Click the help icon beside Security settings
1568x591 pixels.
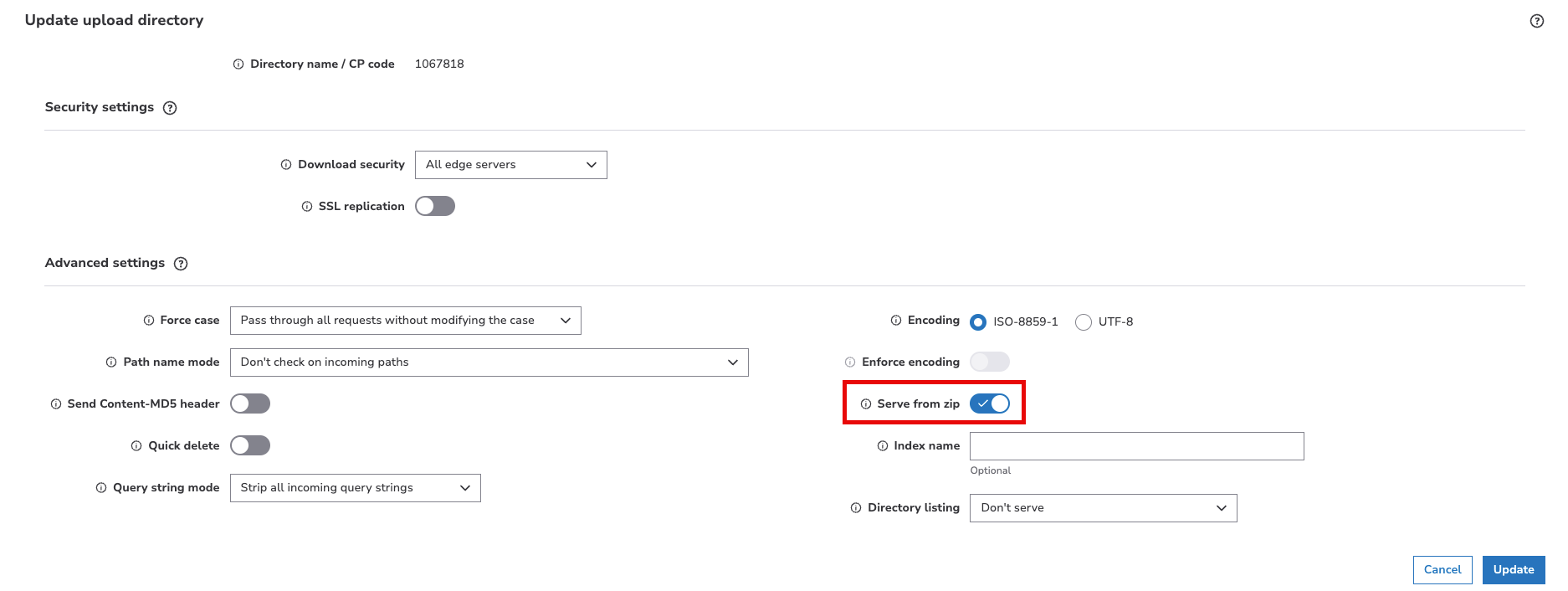(x=170, y=108)
